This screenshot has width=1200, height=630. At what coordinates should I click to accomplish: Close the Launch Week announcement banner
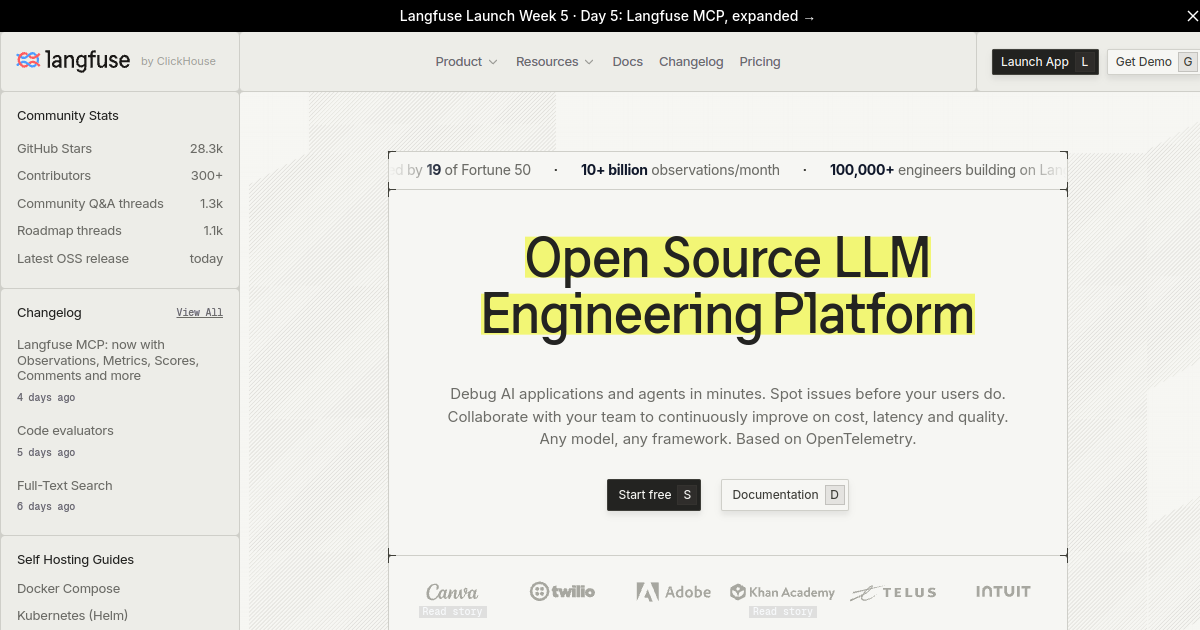(1192, 16)
